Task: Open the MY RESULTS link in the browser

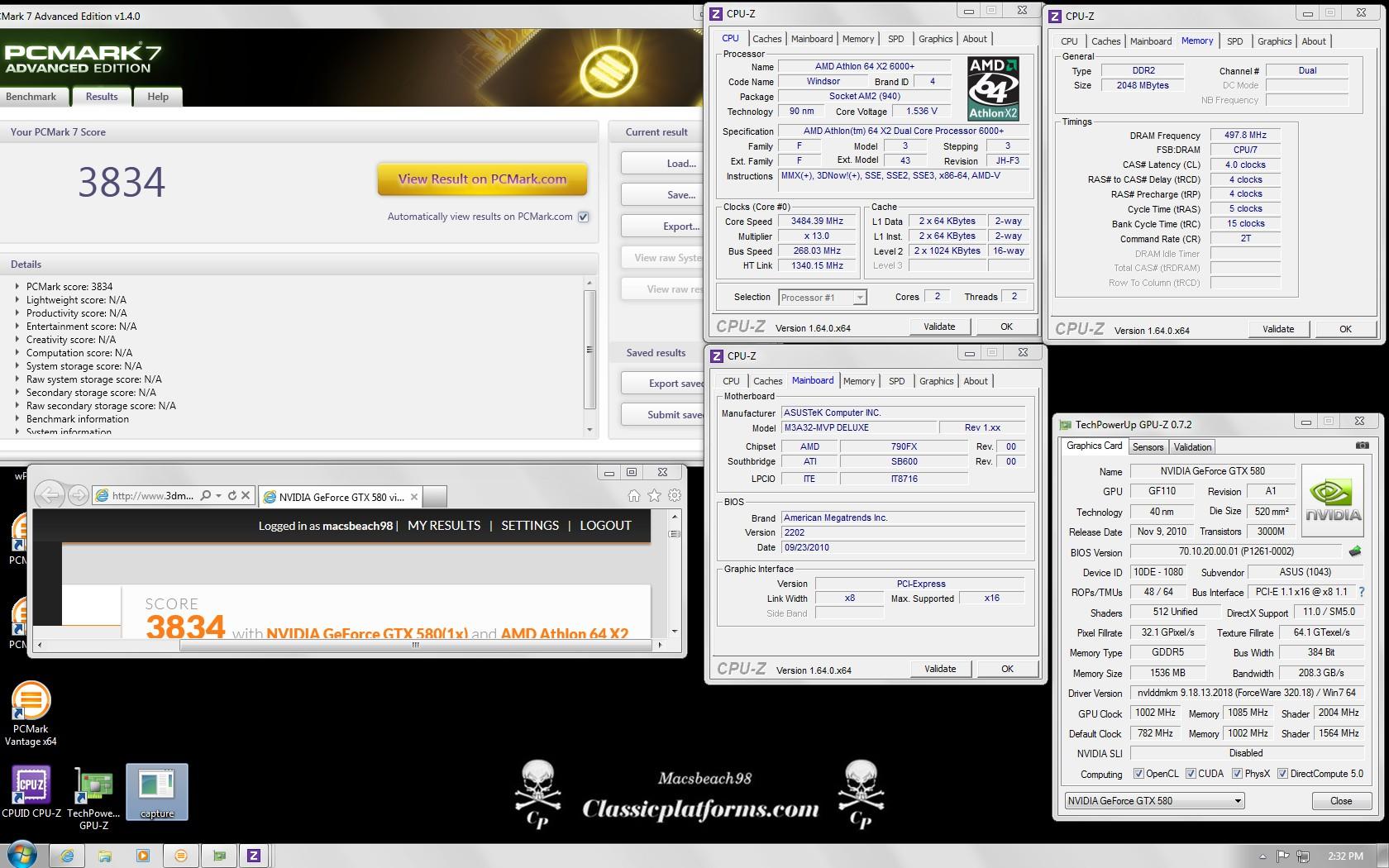Action: coord(444,525)
